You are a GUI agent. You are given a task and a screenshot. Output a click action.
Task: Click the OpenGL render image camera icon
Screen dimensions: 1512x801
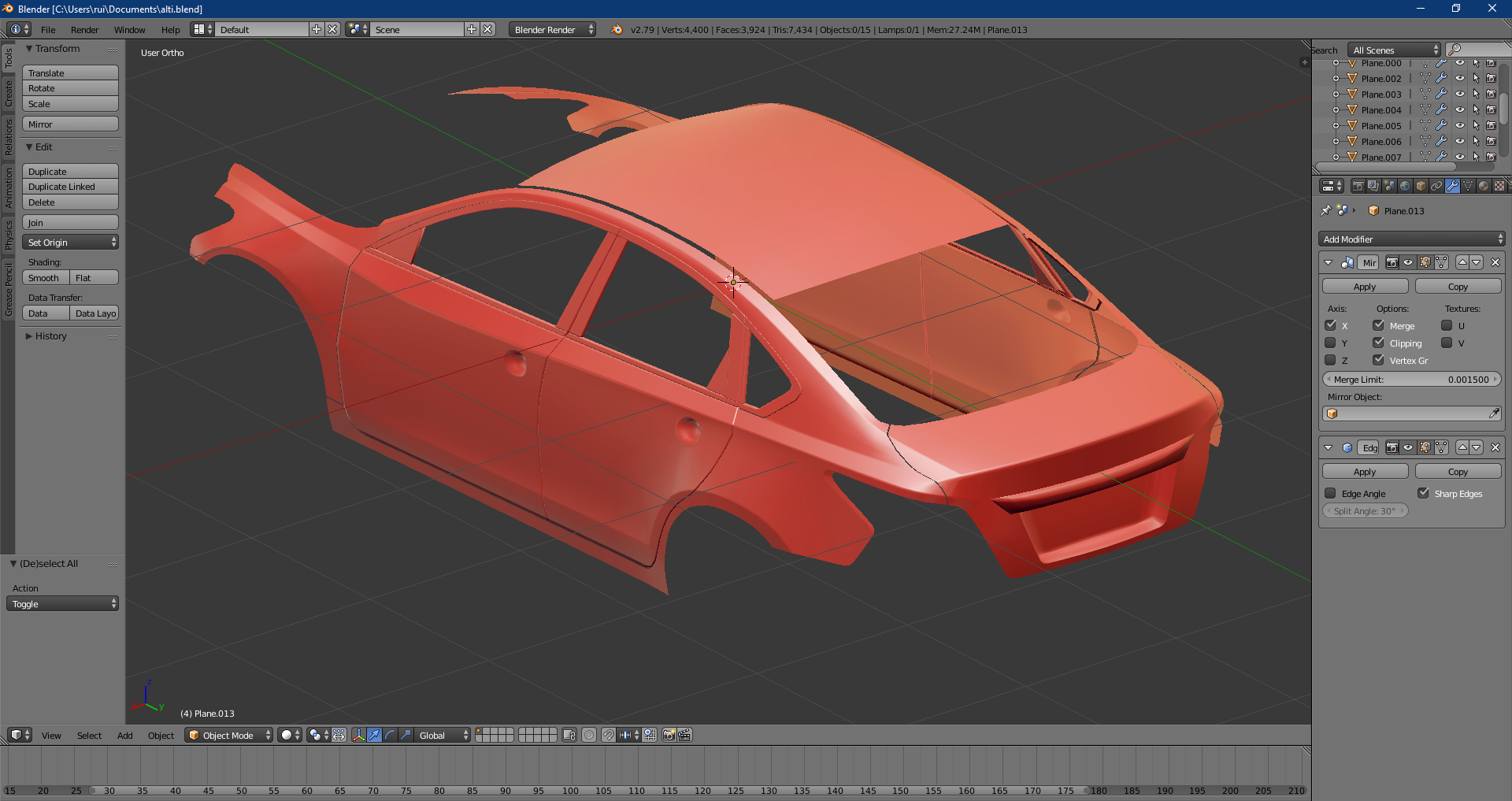(669, 735)
